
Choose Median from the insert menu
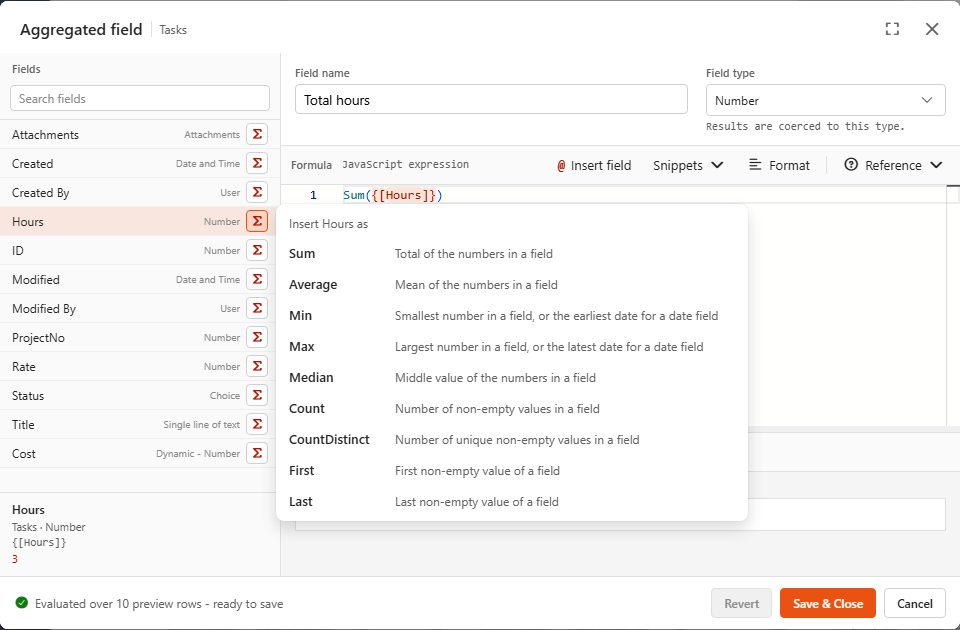pos(512,378)
